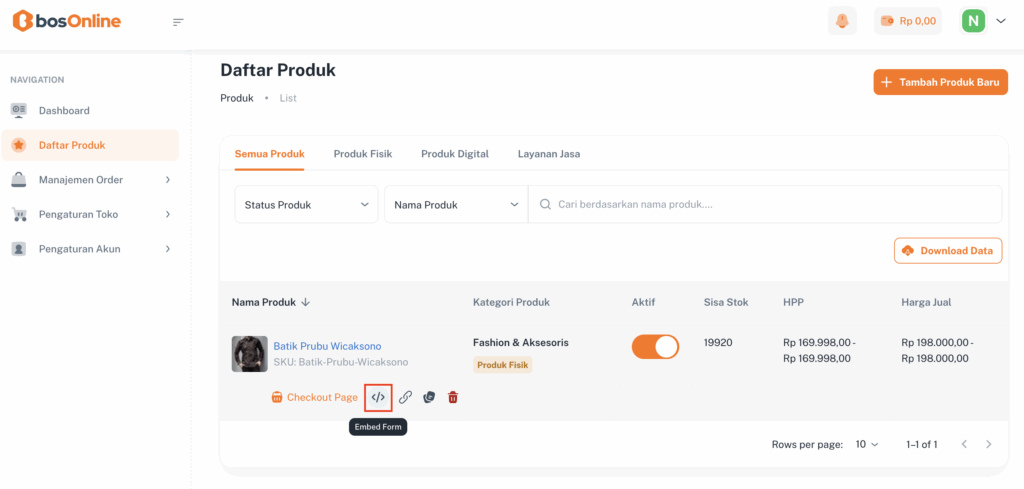Open the Batik Prubu Wicaksono product link

coord(327,346)
